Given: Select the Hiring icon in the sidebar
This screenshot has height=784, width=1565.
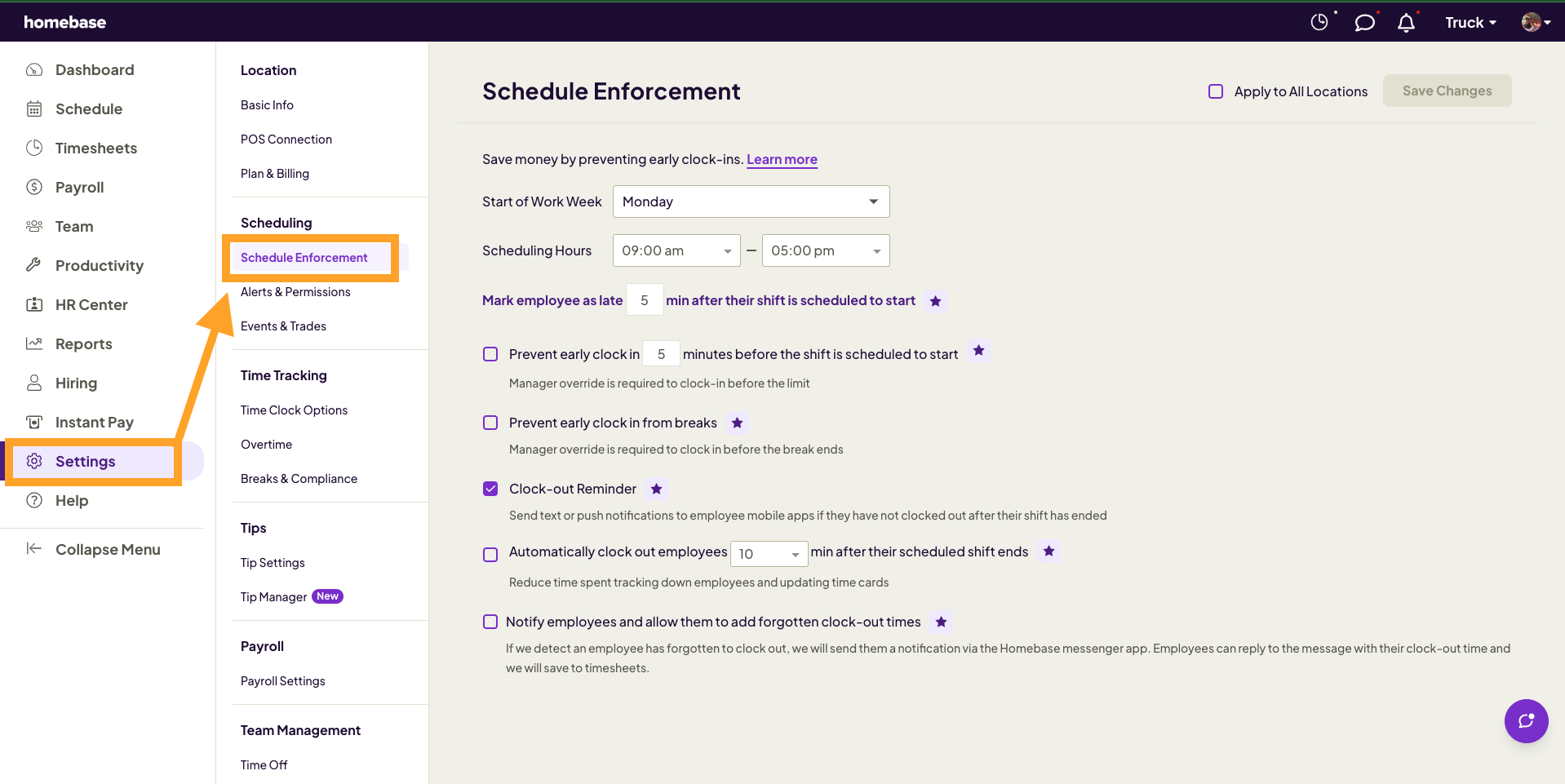Looking at the screenshot, I should point(34,383).
